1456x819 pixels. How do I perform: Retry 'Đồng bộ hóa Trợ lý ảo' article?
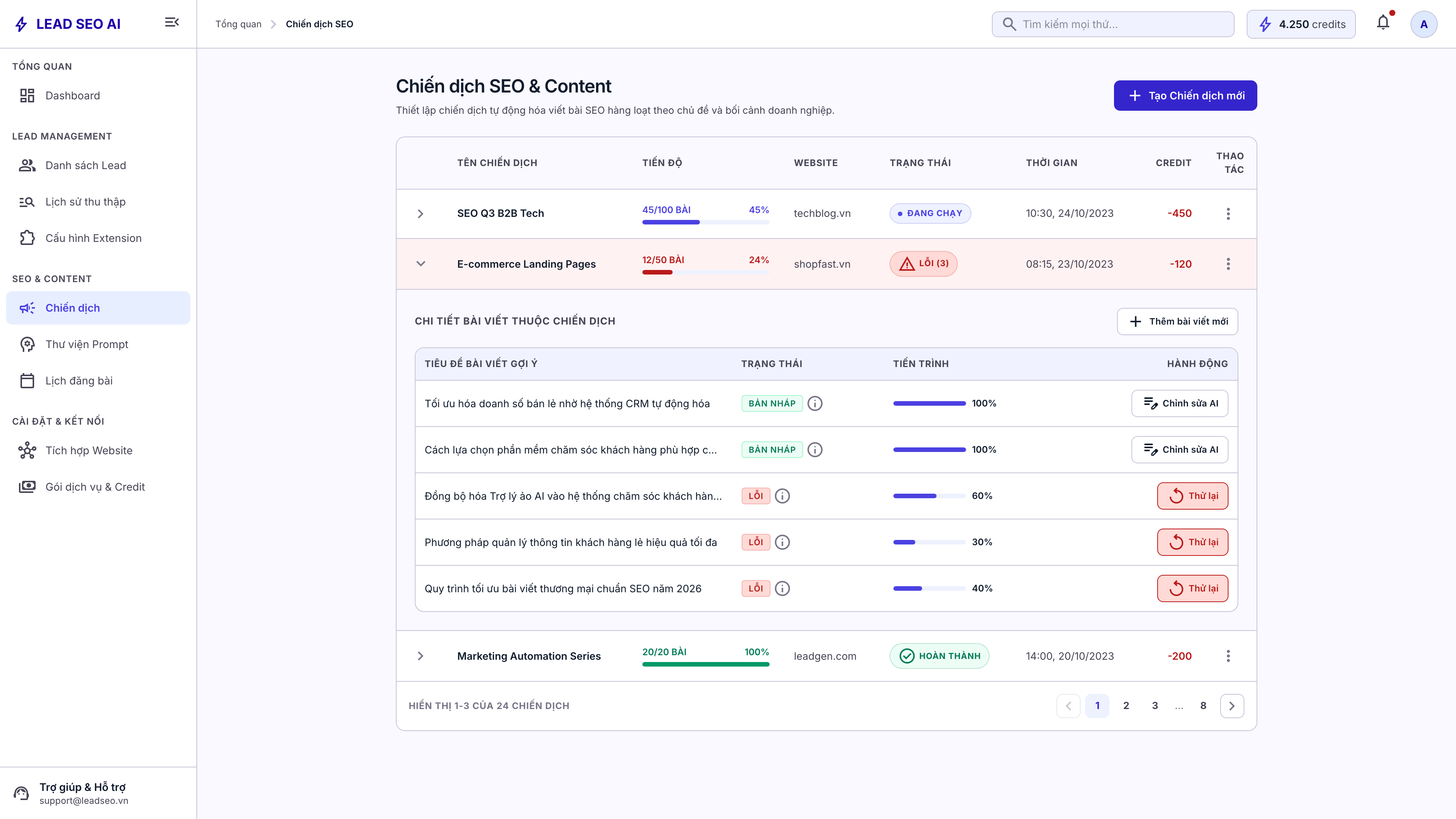pyautogui.click(x=1192, y=496)
